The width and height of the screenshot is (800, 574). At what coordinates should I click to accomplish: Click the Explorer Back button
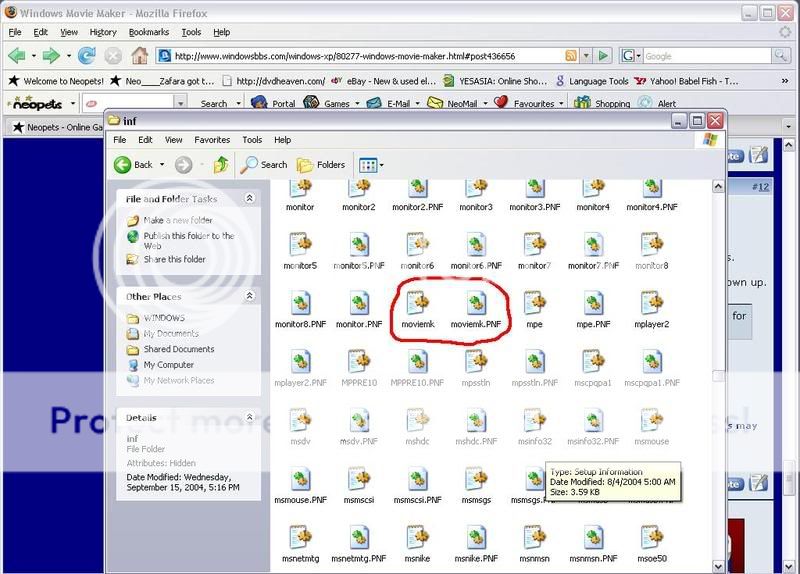pyautogui.click(x=134, y=165)
